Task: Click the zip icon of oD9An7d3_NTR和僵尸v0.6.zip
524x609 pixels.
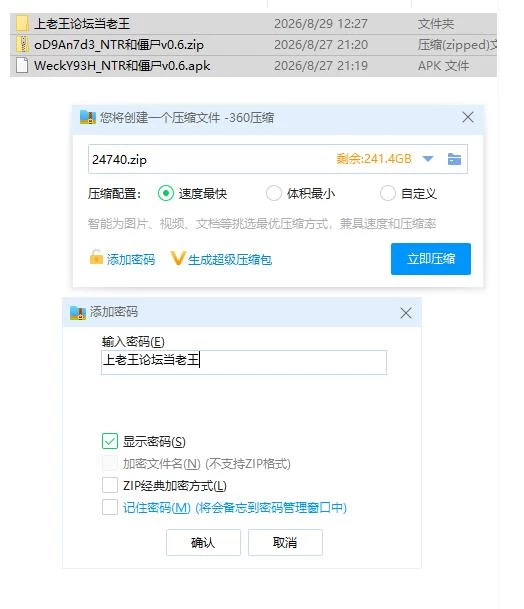Action: click(23, 44)
